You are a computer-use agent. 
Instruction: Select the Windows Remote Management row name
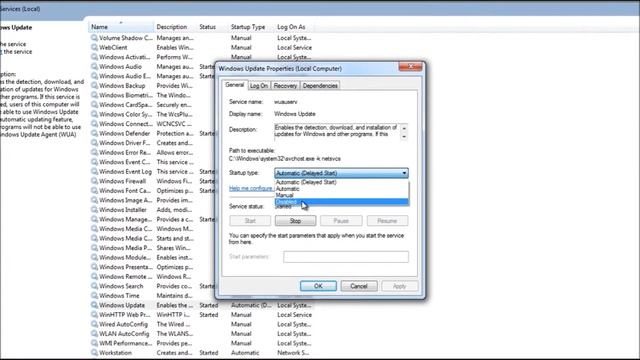126,277
